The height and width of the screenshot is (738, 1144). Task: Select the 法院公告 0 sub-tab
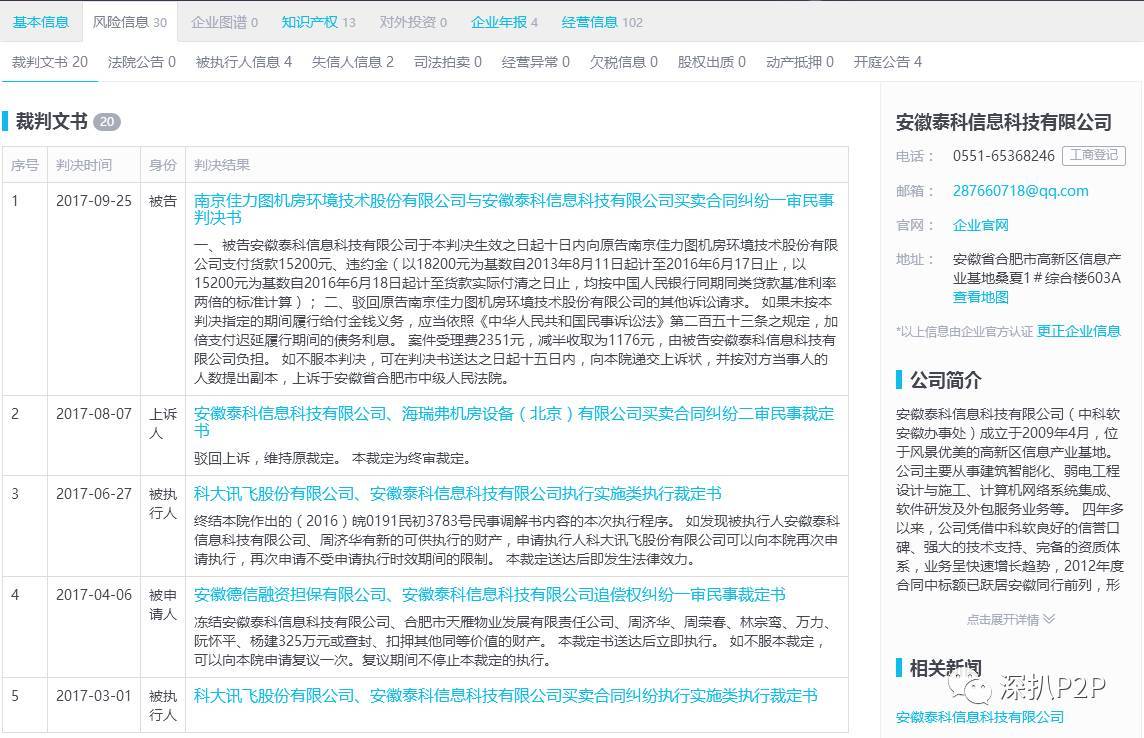click(142, 62)
